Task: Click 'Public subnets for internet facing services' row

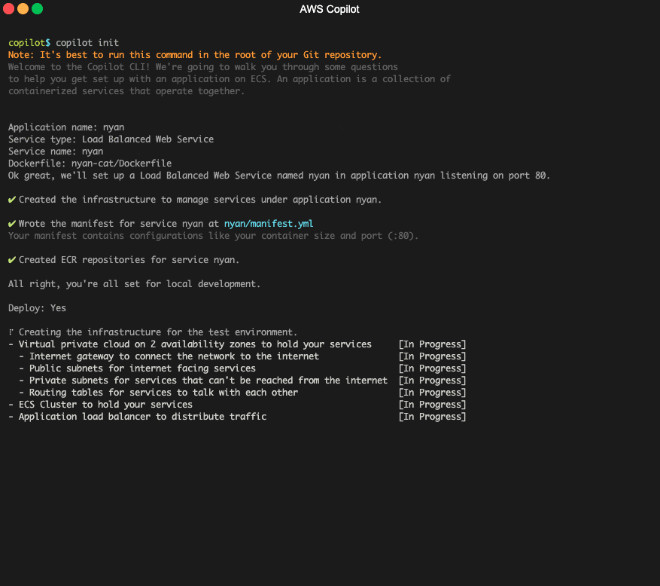Action: (x=242, y=368)
